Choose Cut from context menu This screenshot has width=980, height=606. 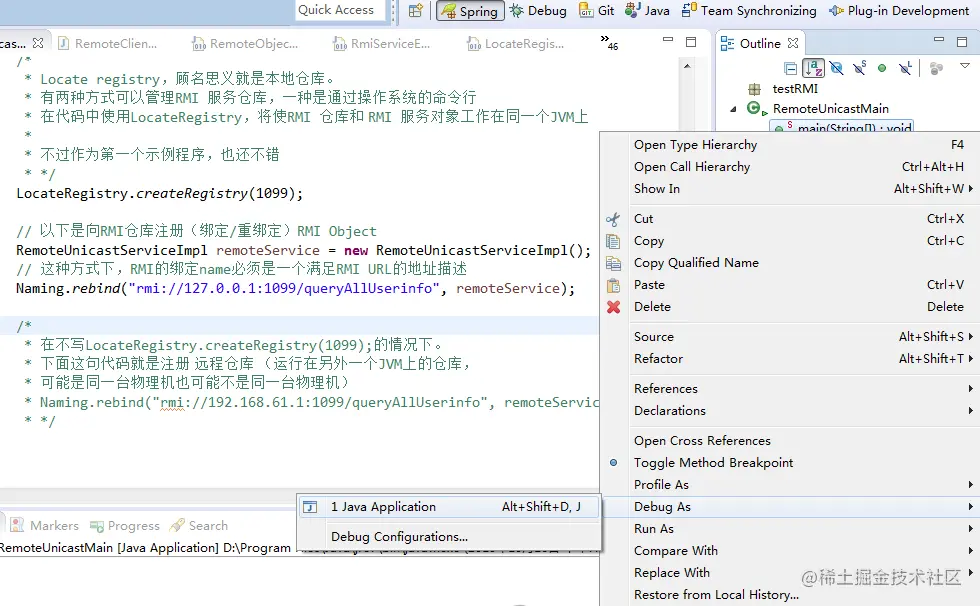[789, 219]
